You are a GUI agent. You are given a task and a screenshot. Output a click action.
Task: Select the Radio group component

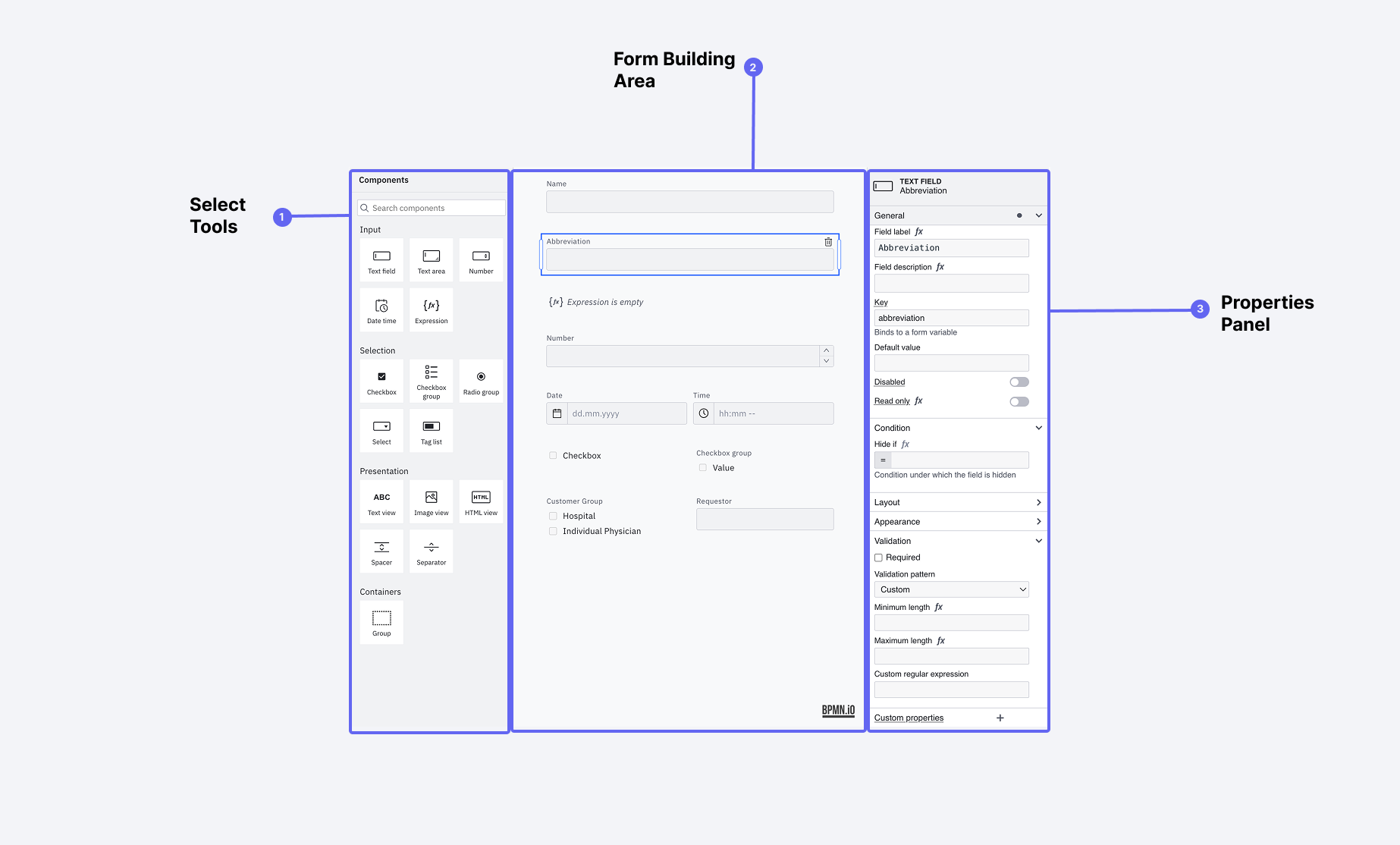point(481,380)
